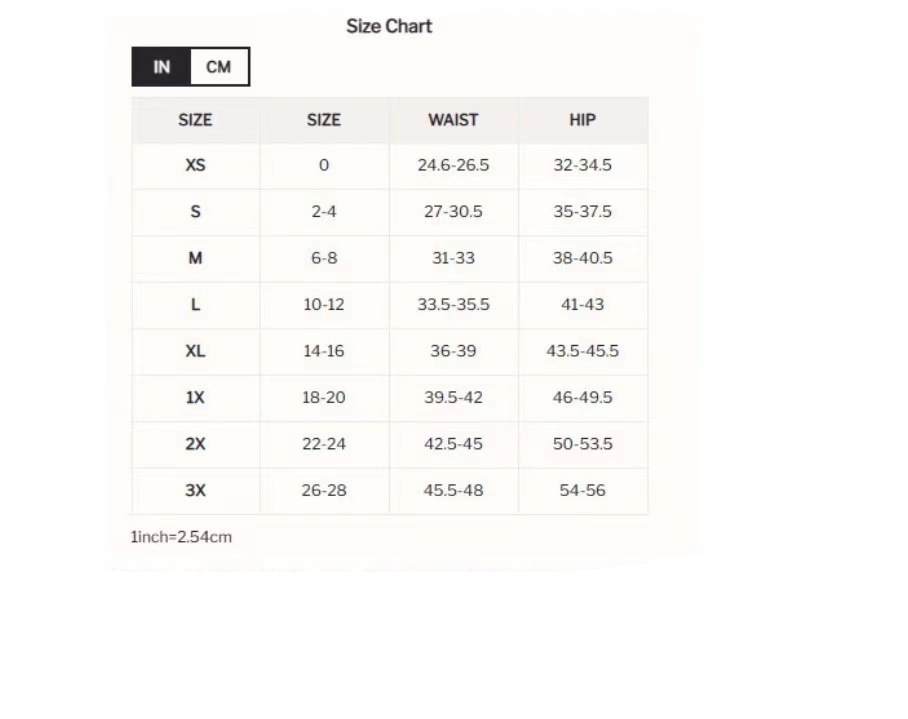Image resolution: width=908 pixels, height=719 pixels.
Task: Click the WAIST column header
Action: 453,120
